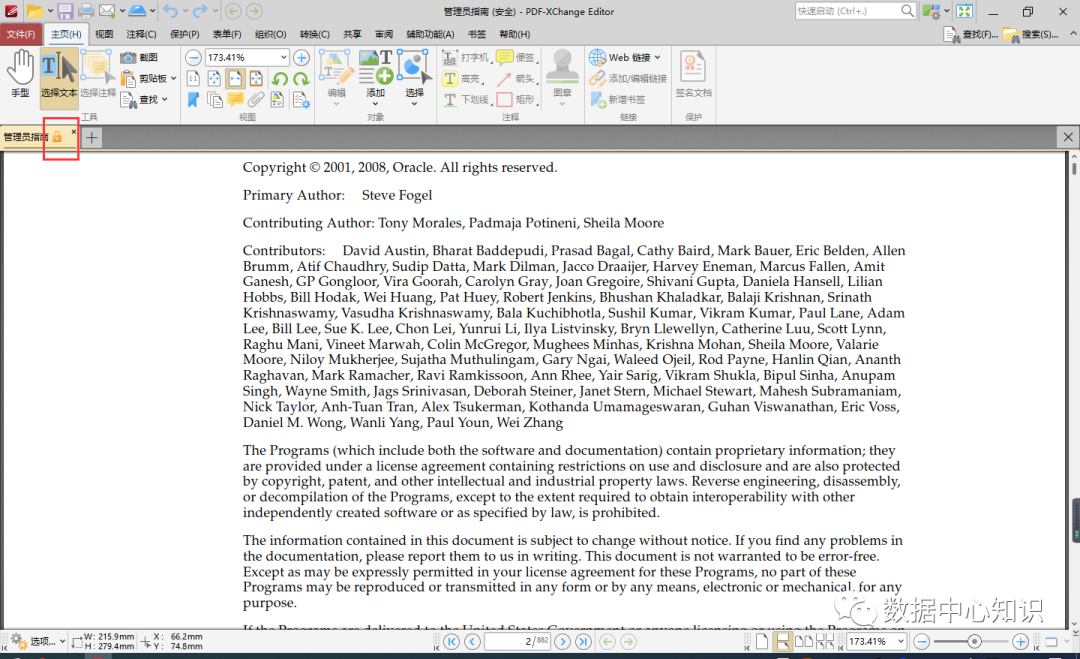Zoom out using ribbon minus button
Image resolution: width=1080 pixels, height=659 pixels.
pyautogui.click(x=194, y=58)
